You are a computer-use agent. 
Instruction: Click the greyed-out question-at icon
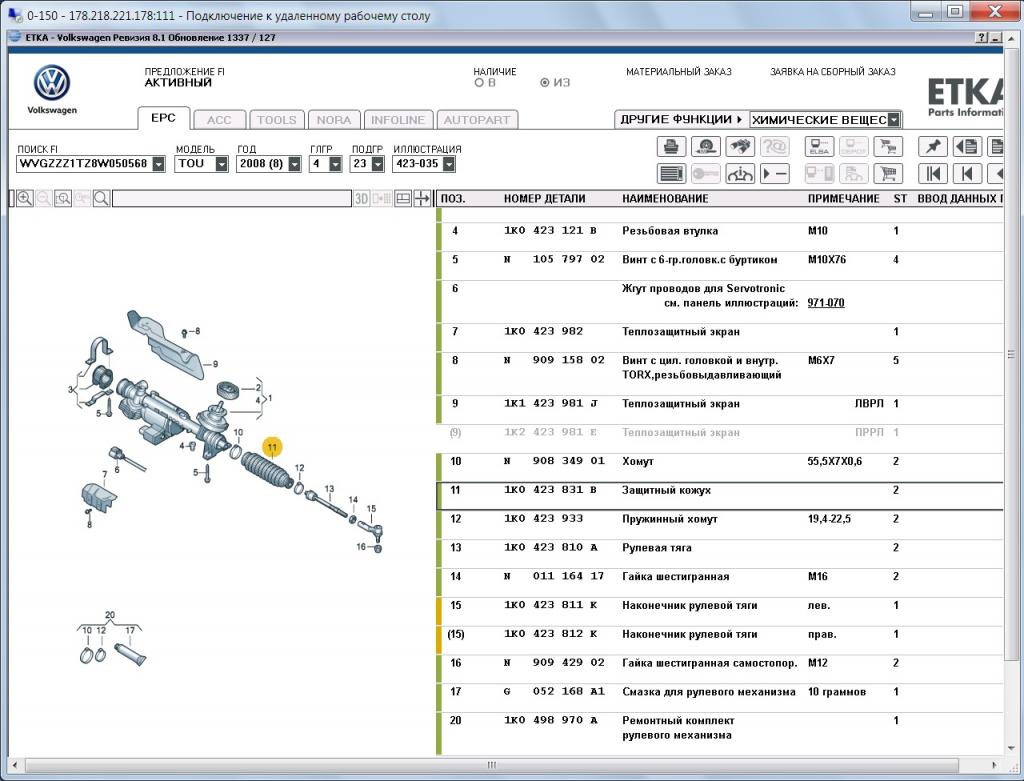tap(774, 146)
